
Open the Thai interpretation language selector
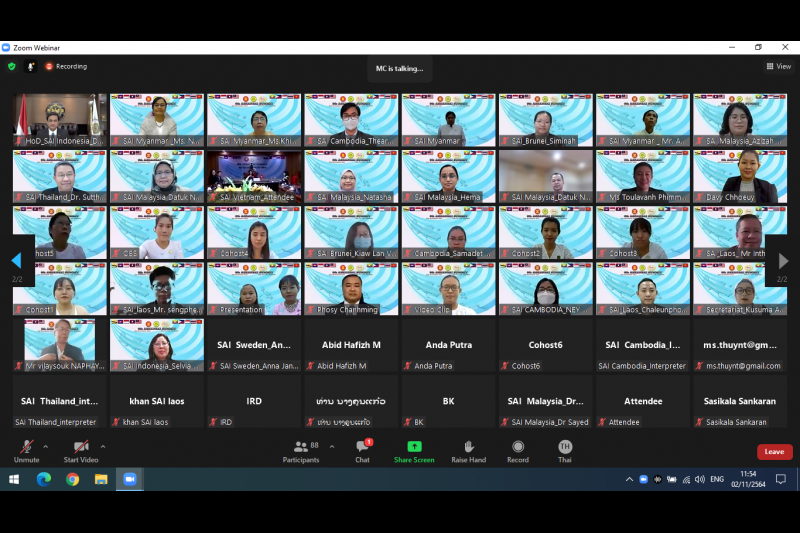(x=565, y=447)
